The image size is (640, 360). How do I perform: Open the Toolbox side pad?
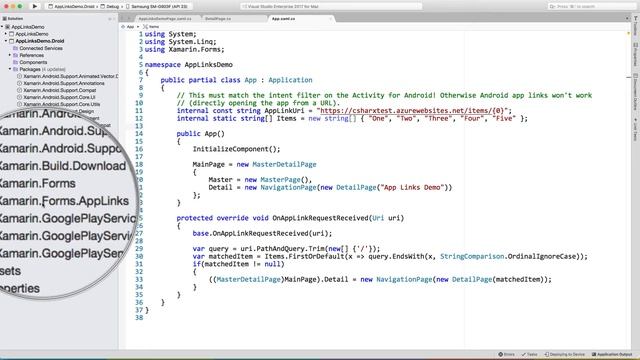636,26
